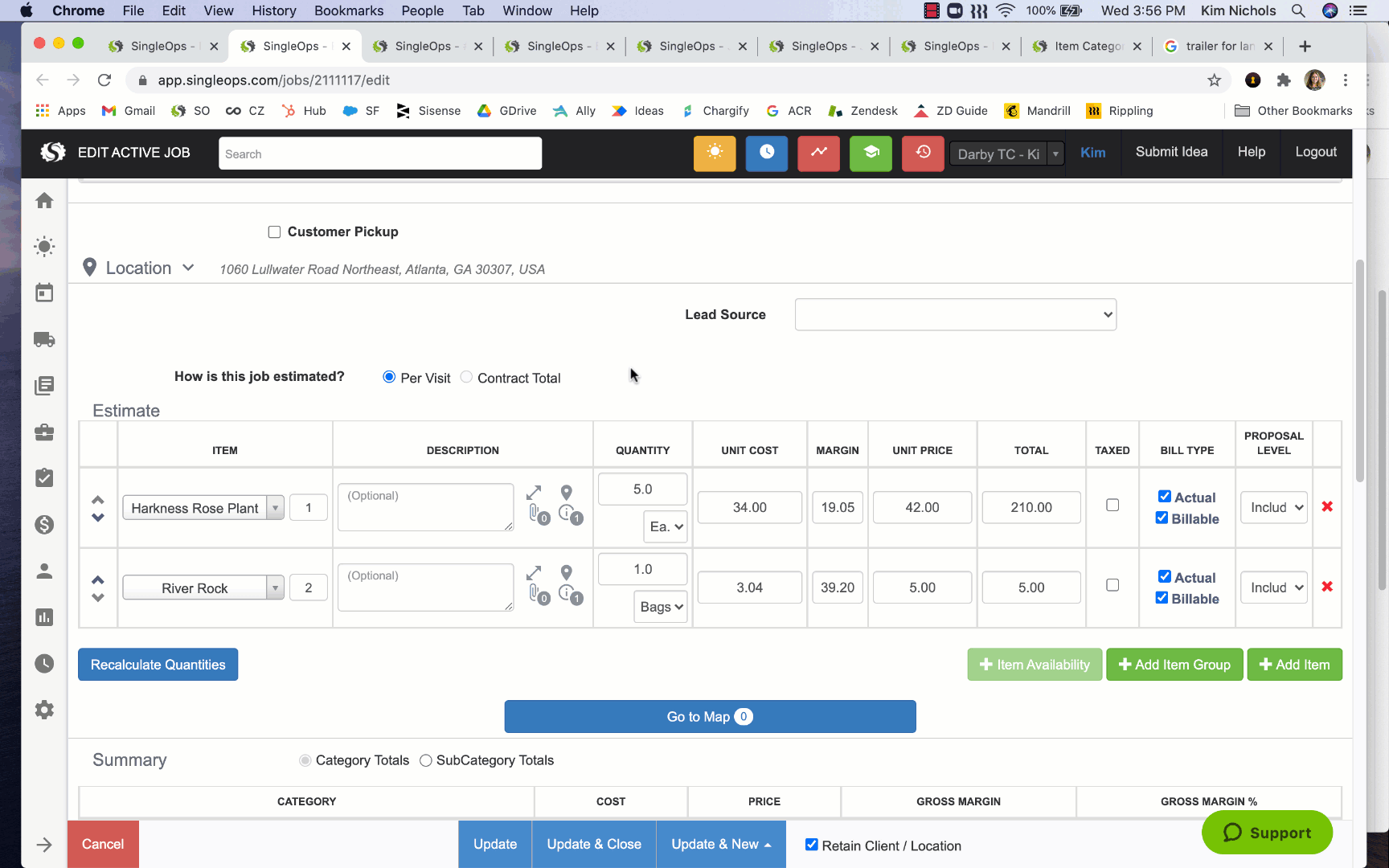Open the Bags unit dropdown

pyautogui.click(x=661, y=607)
